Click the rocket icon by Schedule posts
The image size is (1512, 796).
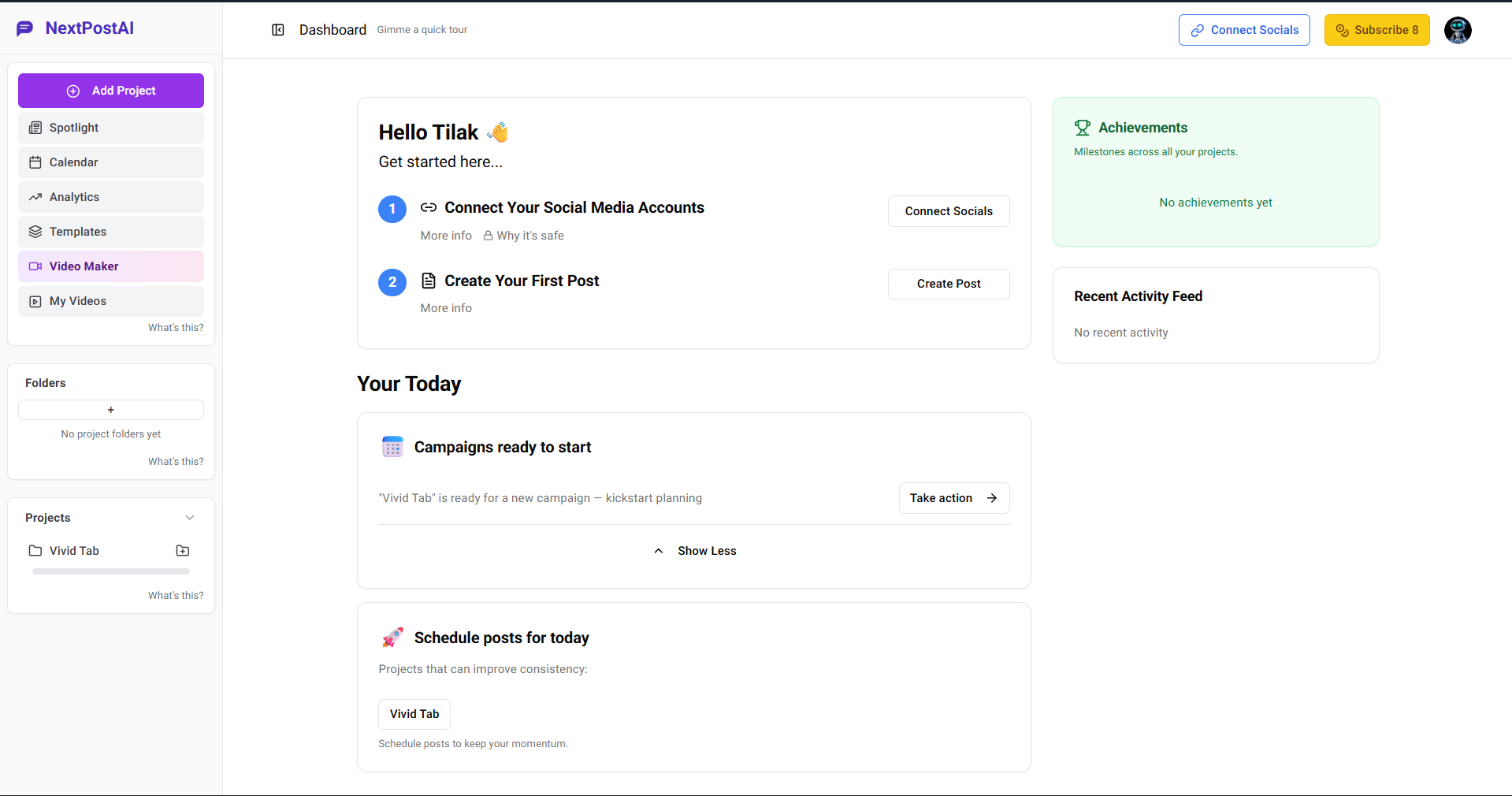click(x=392, y=638)
